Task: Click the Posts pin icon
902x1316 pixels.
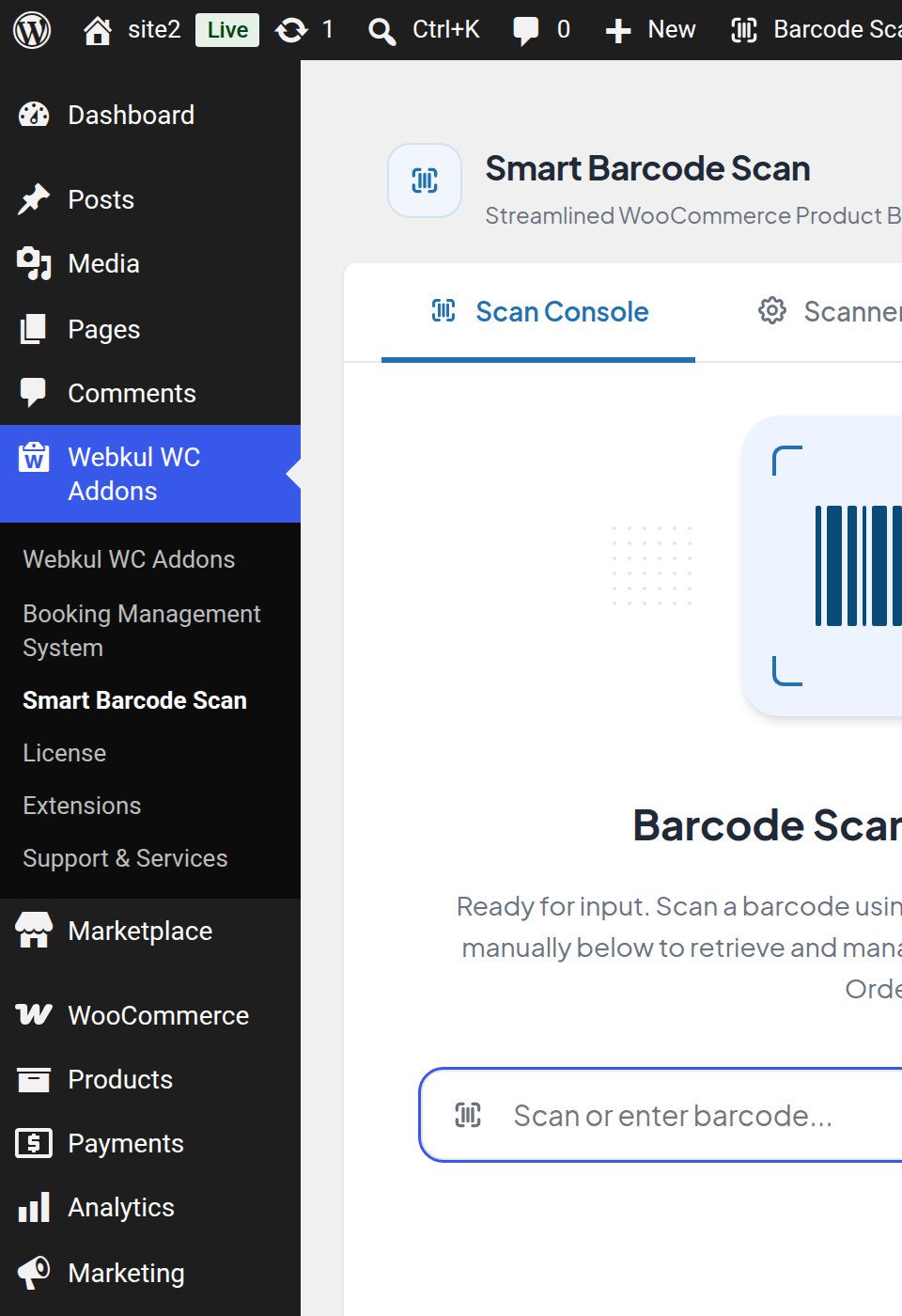Action: 34,199
